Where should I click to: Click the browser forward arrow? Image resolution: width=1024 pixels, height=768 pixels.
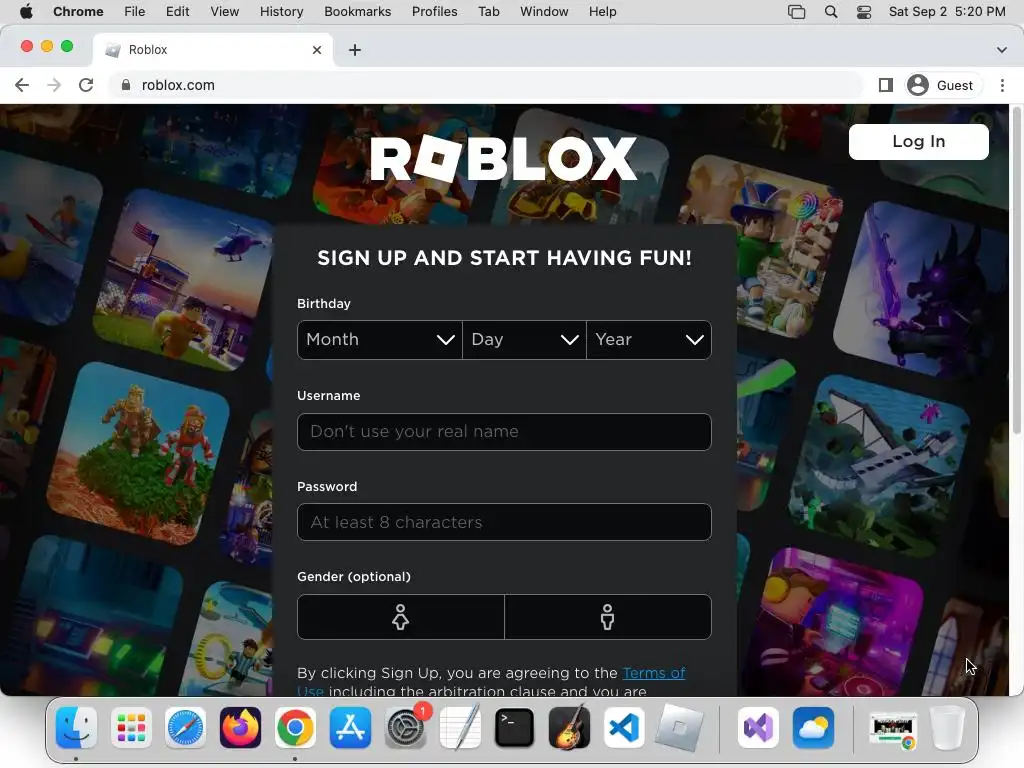54,86
